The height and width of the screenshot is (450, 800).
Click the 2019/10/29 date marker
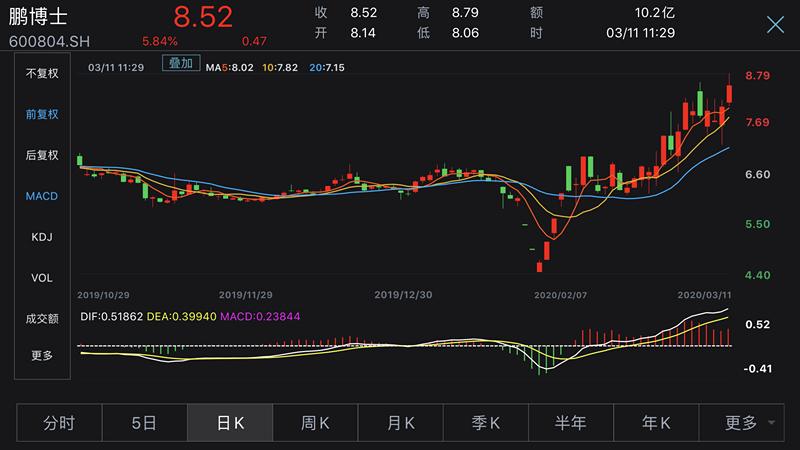(103, 295)
